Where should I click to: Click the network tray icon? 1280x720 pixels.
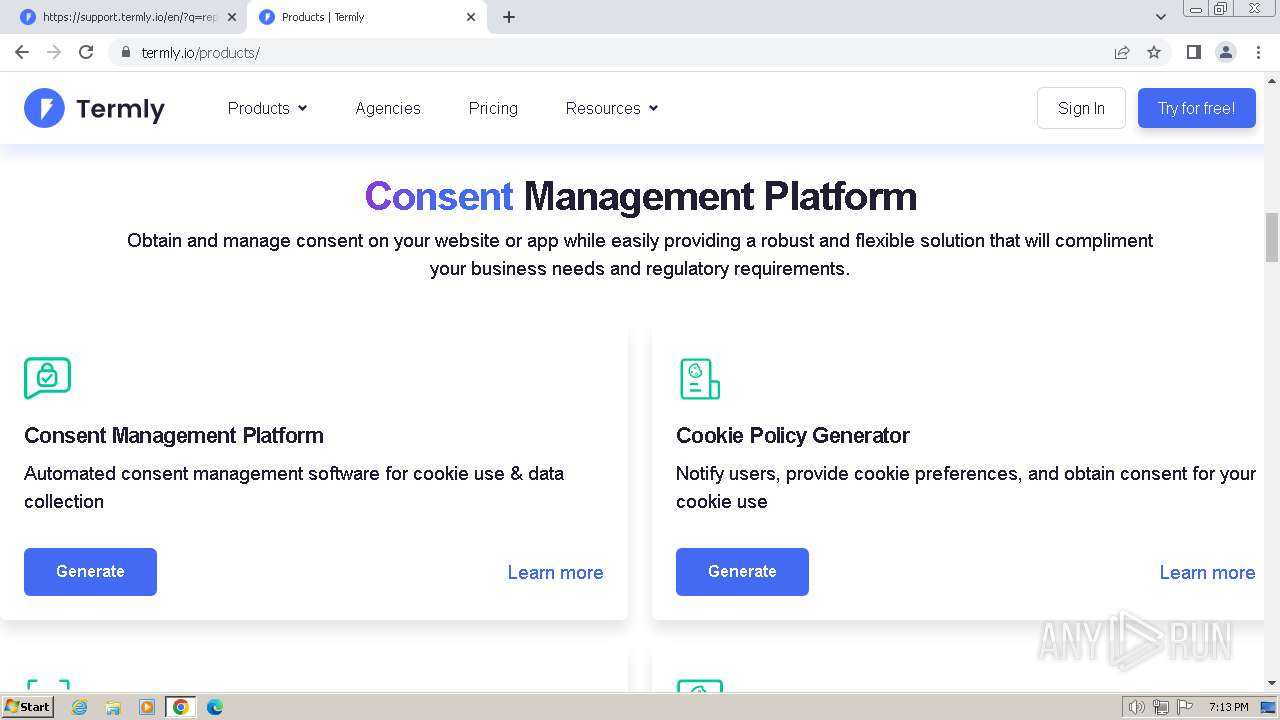pos(1161,707)
